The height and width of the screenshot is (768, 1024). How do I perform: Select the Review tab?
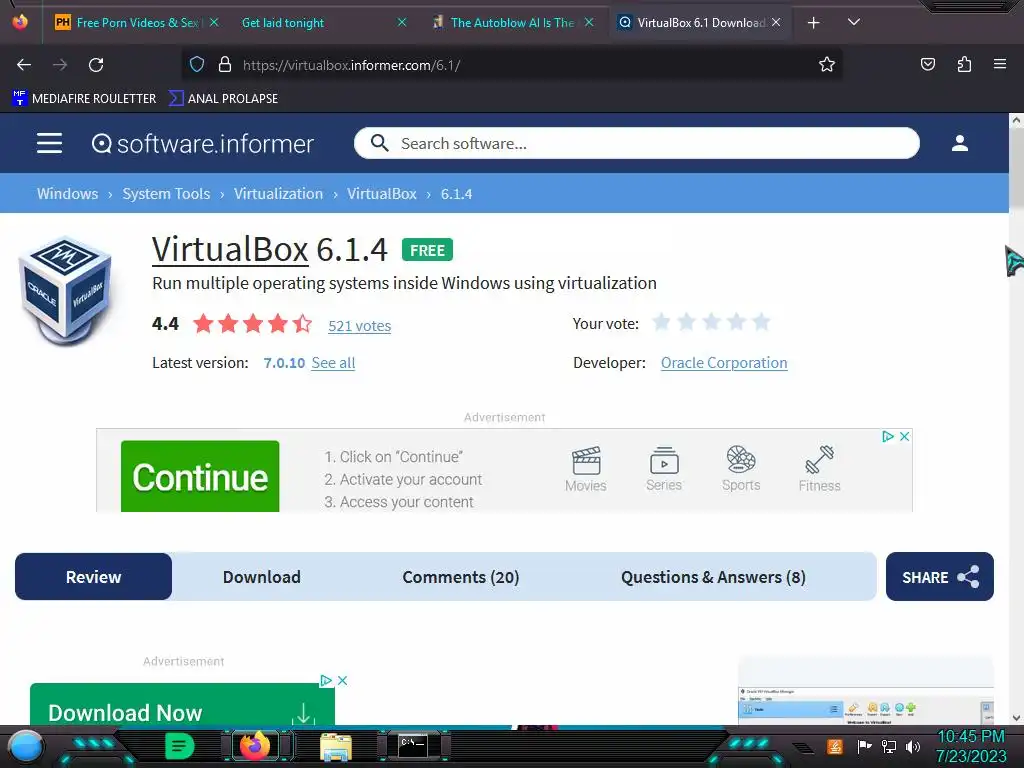point(93,577)
